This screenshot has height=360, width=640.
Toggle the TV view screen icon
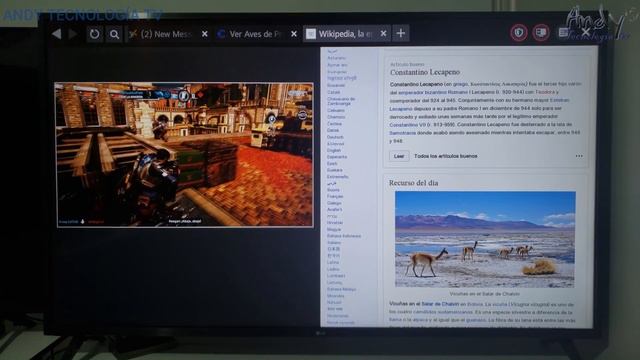(541, 33)
